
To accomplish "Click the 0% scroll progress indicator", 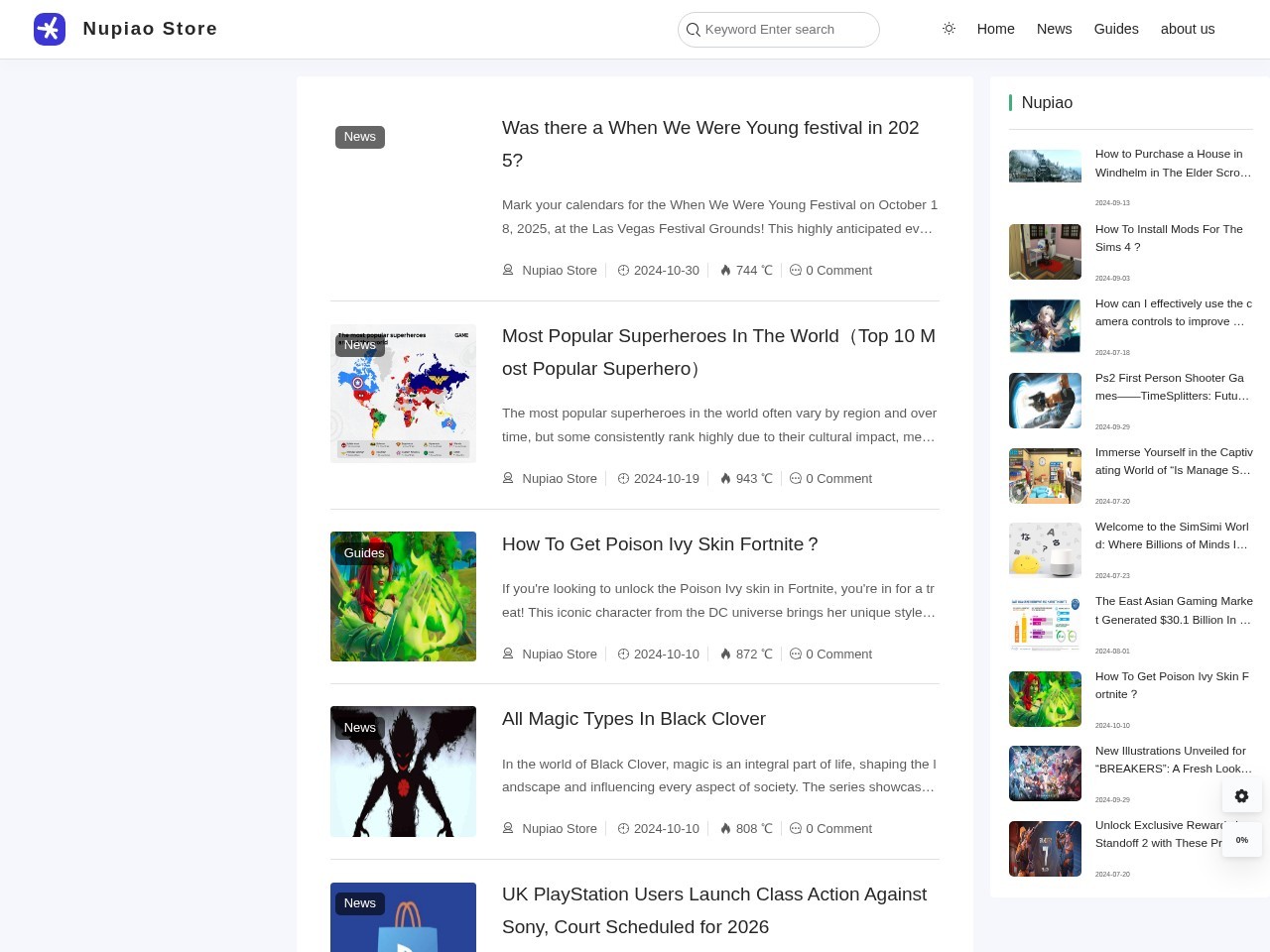I will (x=1241, y=840).
